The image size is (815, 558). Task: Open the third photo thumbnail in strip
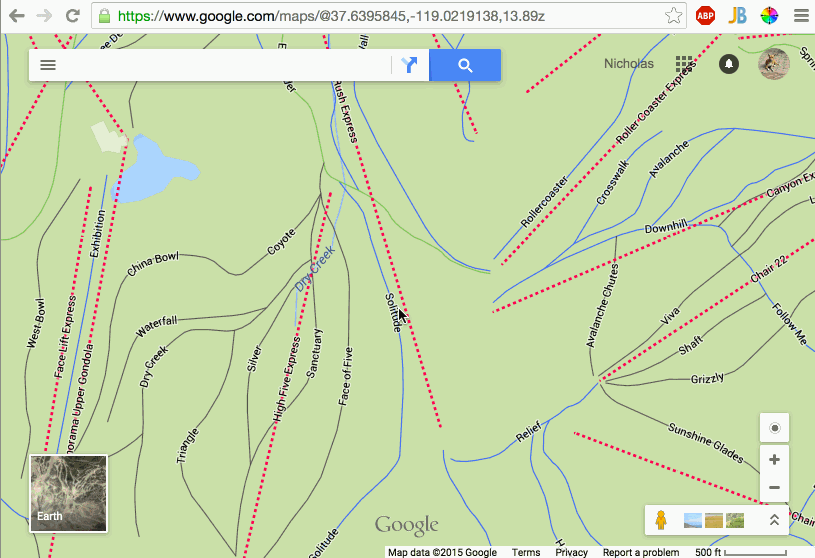(x=735, y=520)
